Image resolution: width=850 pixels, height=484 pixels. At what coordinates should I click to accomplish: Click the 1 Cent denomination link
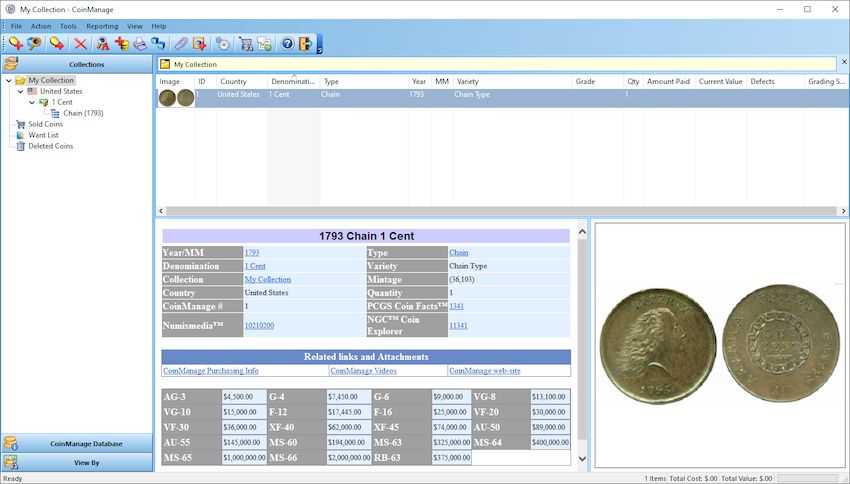pos(255,266)
